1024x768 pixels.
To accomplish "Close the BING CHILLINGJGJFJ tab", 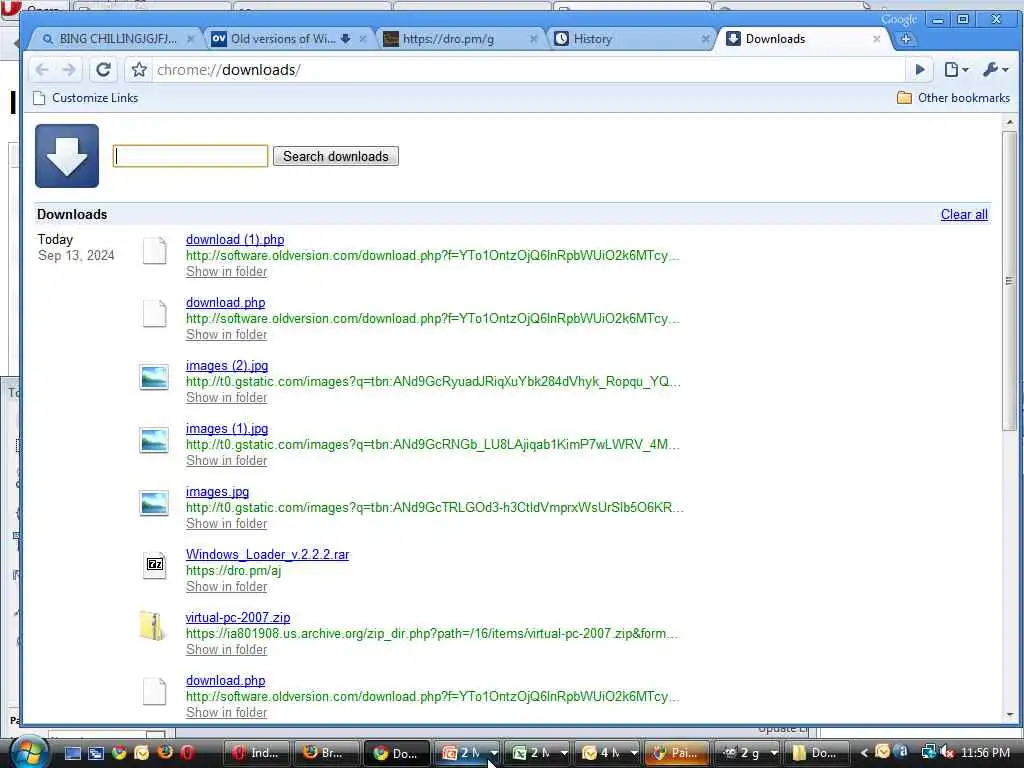I will click(190, 39).
